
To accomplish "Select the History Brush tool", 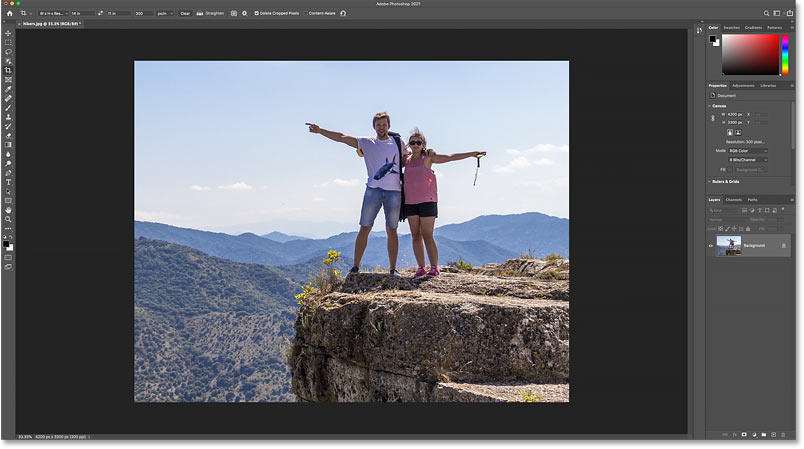I will click(8, 127).
